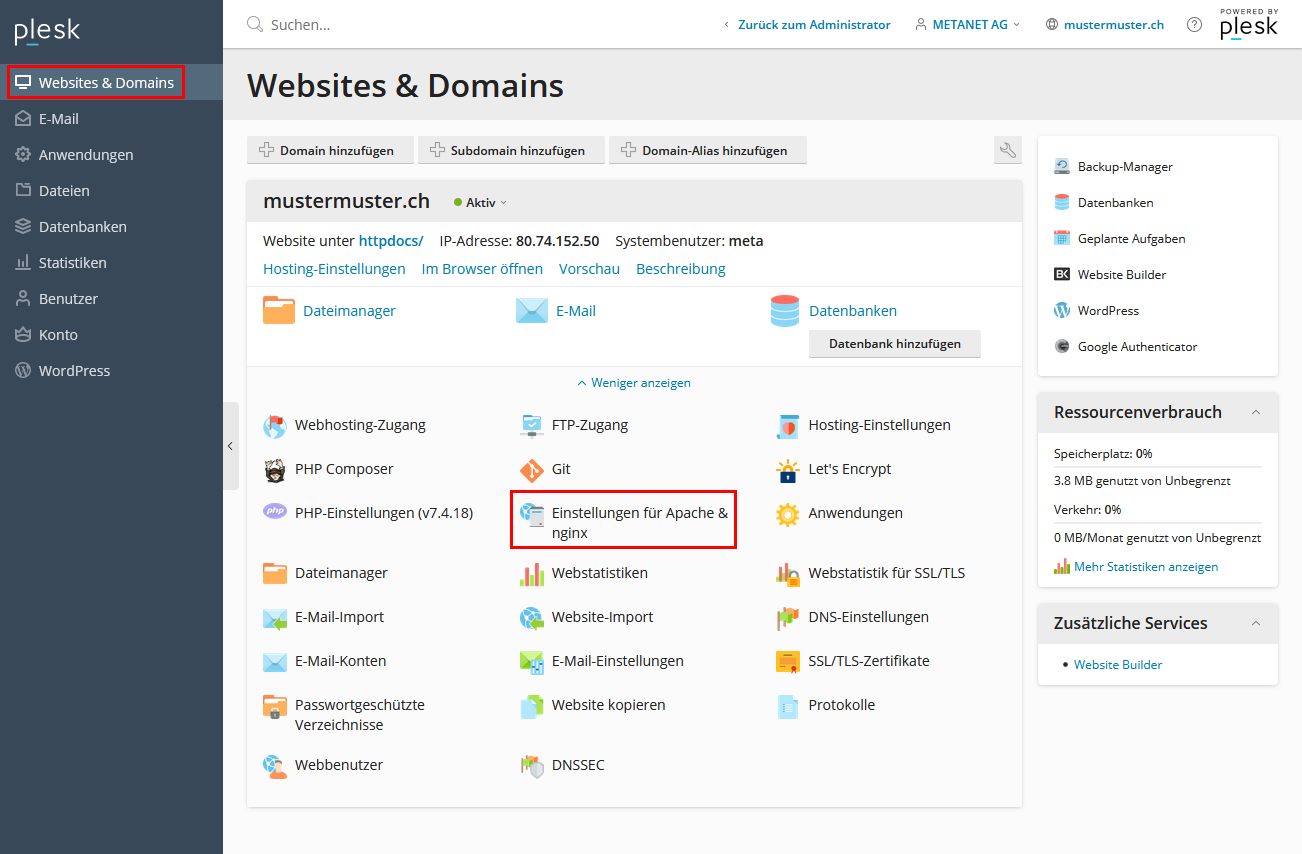
Task: Click the DNSSEC shield icon
Action: click(532, 765)
